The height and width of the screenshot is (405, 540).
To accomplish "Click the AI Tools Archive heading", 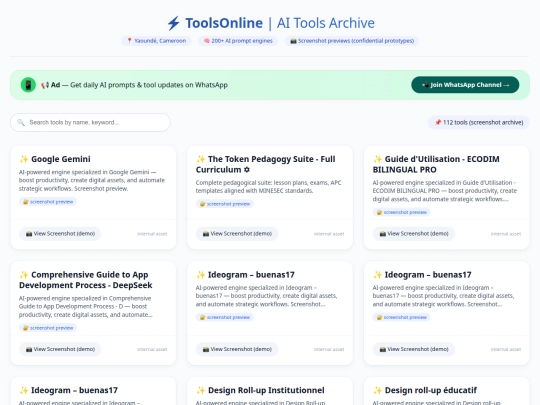I will 325,23.
